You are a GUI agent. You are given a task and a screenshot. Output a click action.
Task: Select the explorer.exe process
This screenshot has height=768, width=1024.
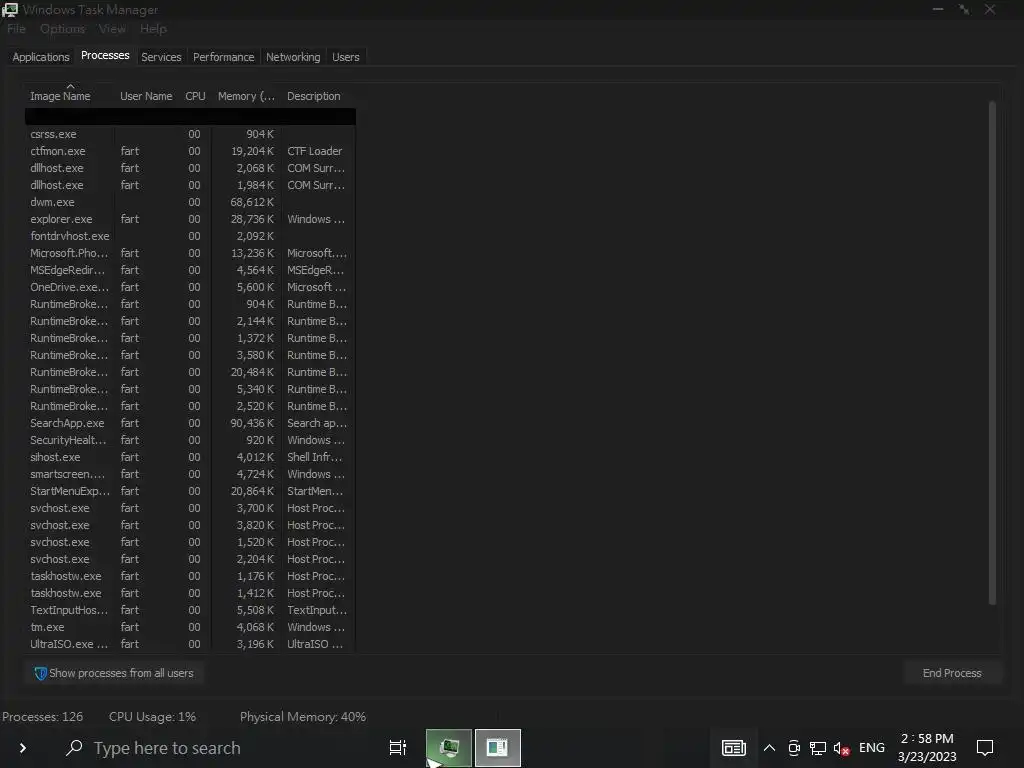click(x=190, y=219)
